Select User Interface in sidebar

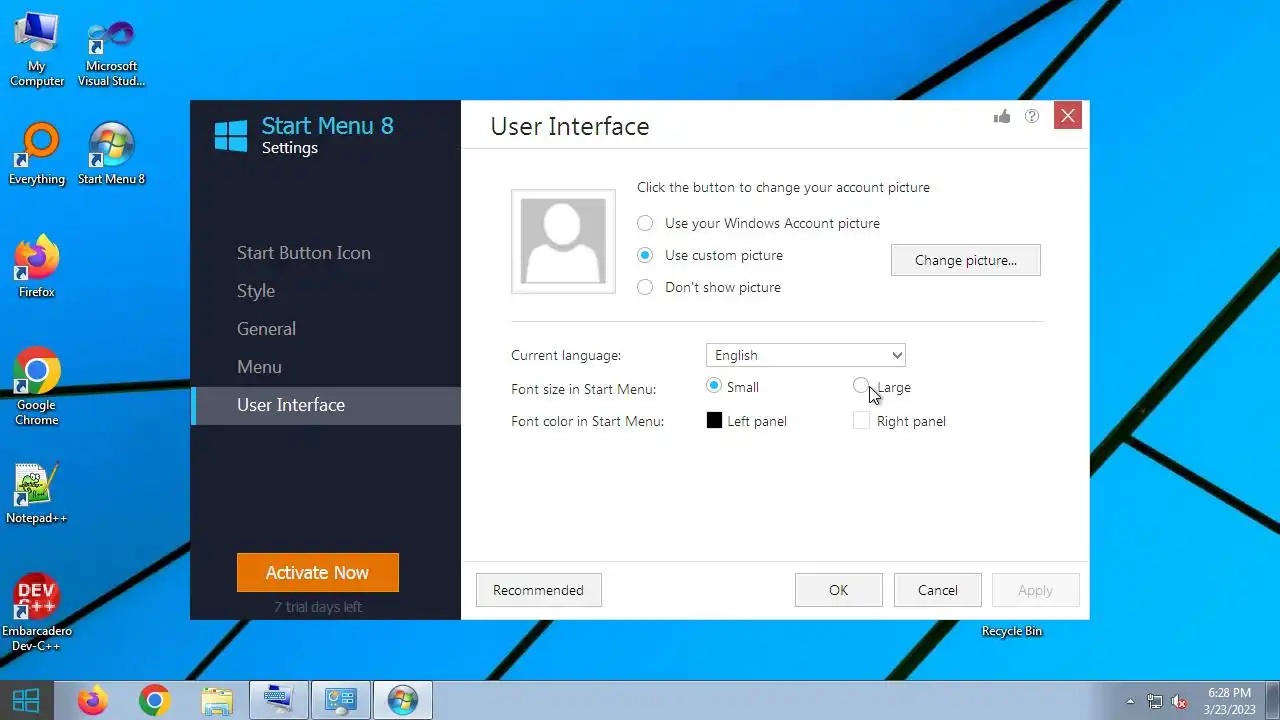pyautogui.click(x=326, y=405)
